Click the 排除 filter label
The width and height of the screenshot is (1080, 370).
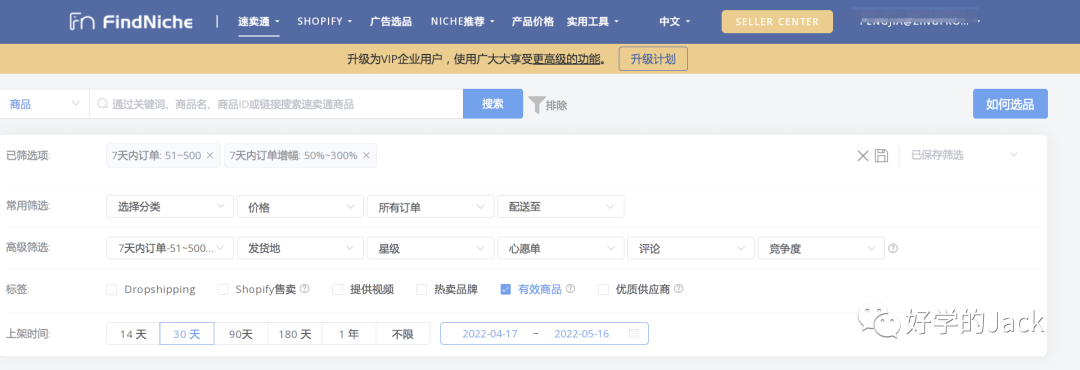coord(557,105)
